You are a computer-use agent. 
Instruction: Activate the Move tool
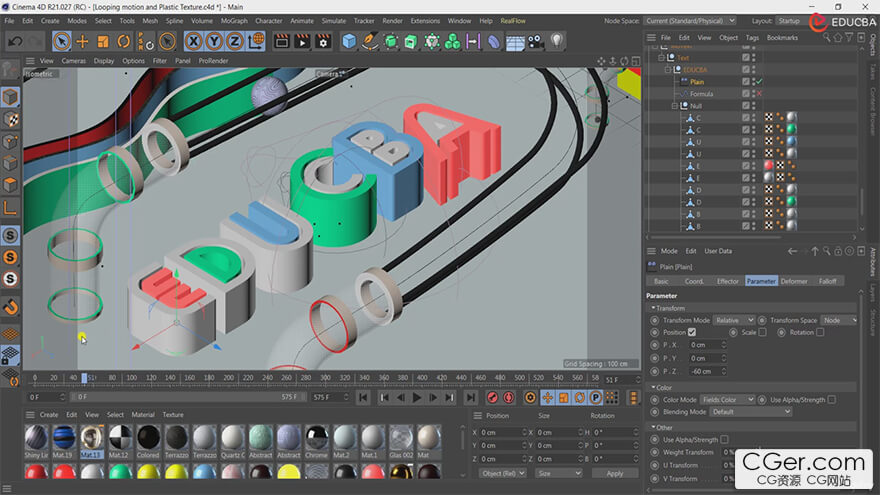coord(82,42)
